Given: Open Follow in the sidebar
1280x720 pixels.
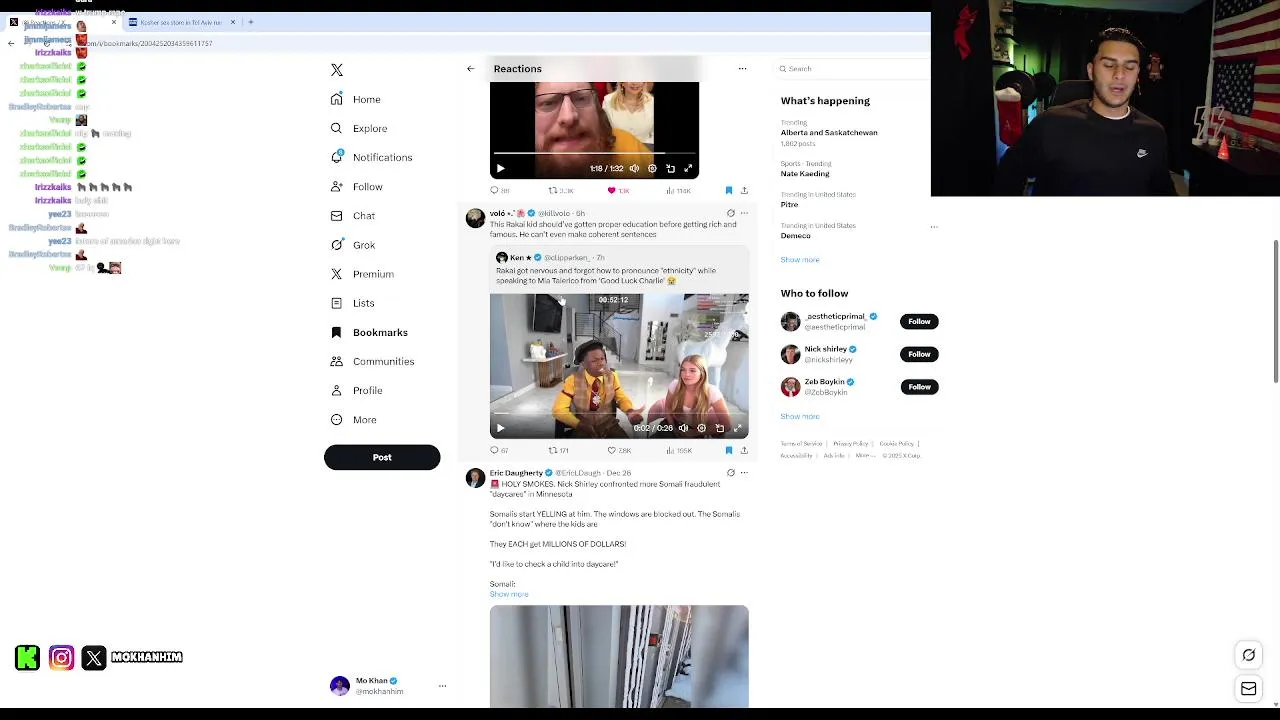Looking at the screenshot, I should point(357,187).
